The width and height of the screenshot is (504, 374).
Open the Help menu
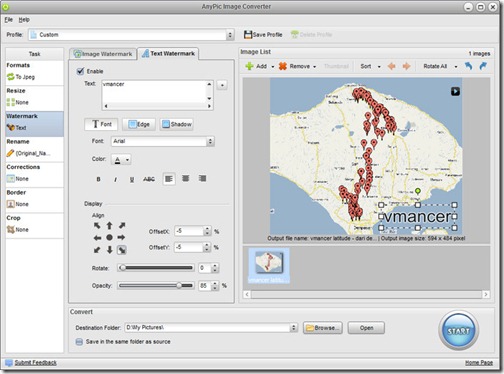point(24,20)
